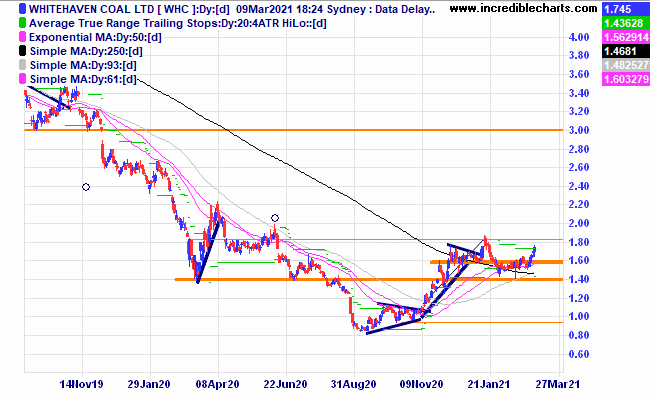Click the magenta Exponential MA legend swatch

(22, 37)
